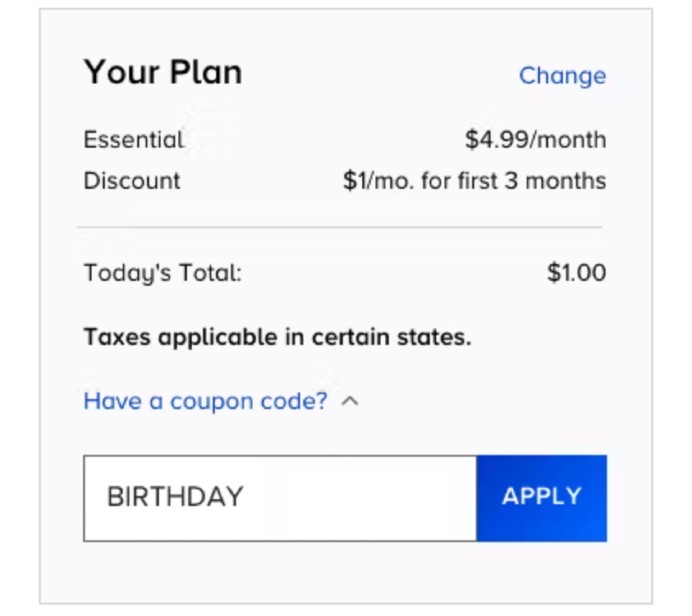Click the $1.00 total amount
This screenshot has height=616, width=692.
tap(576, 273)
